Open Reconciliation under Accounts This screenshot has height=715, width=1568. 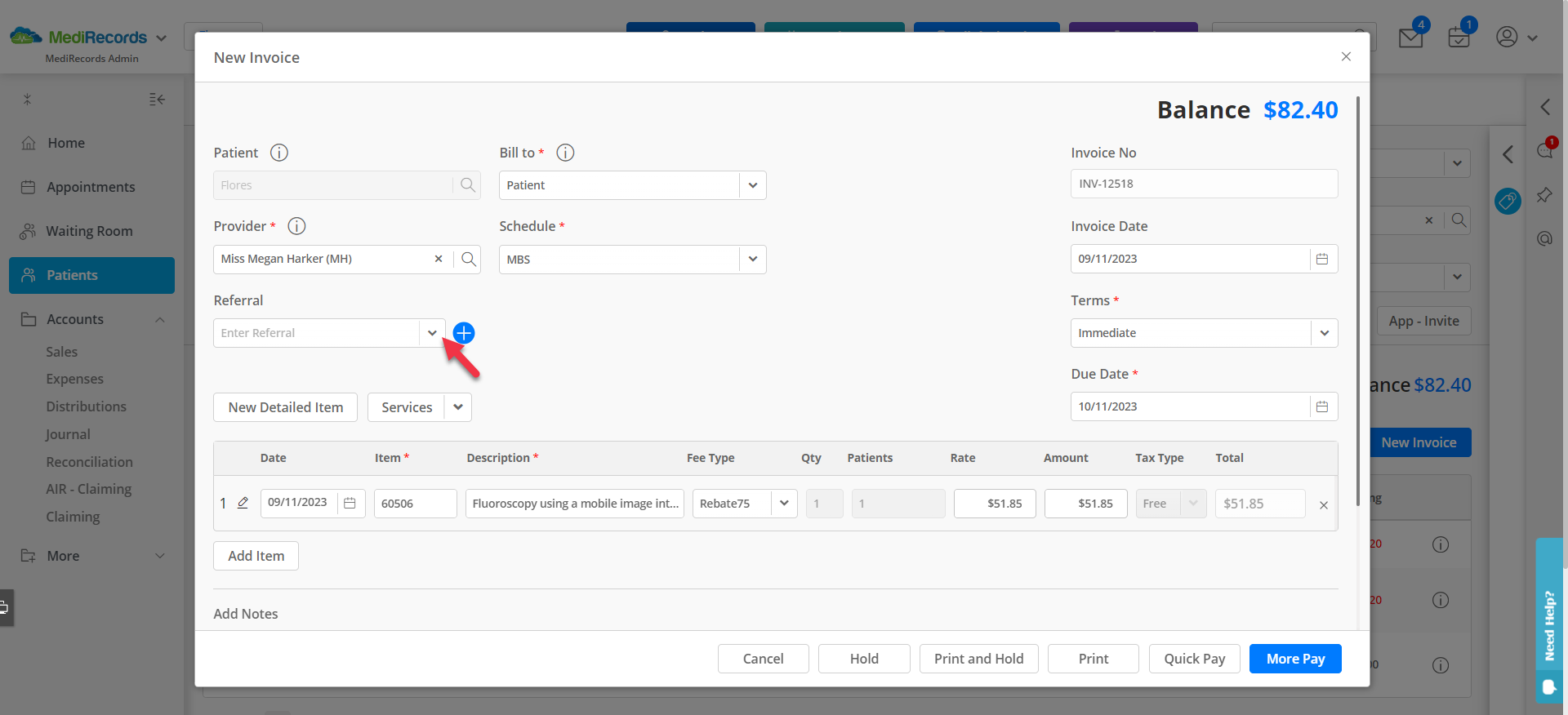90,462
